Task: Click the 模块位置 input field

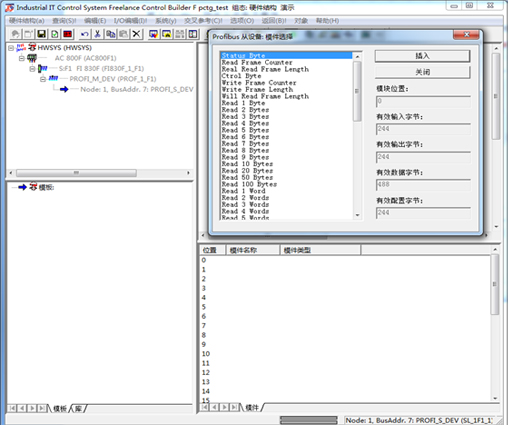Action: [x=423, y=101]
